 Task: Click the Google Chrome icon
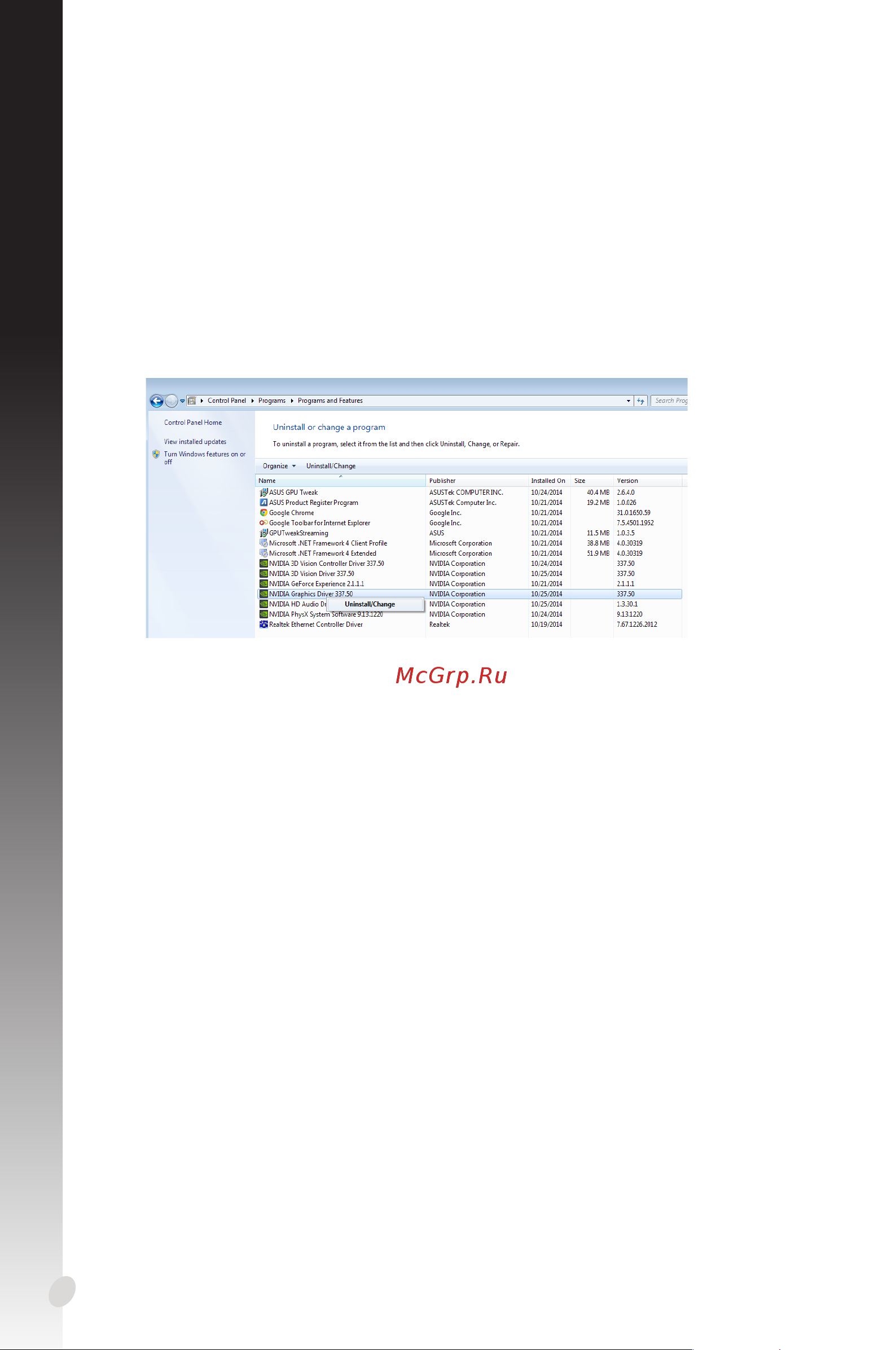tap(263, 513)
